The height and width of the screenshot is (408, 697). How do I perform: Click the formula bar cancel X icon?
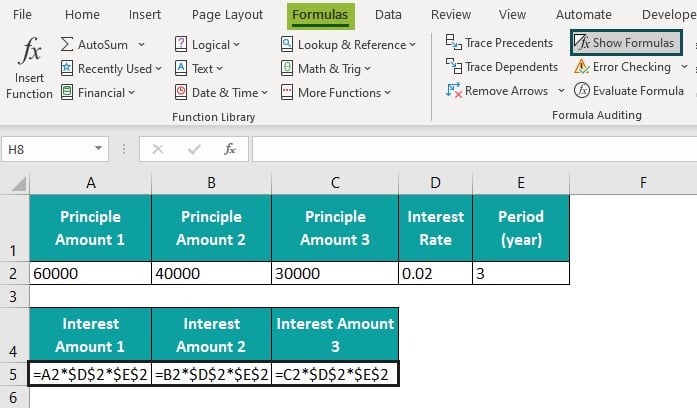158,149
